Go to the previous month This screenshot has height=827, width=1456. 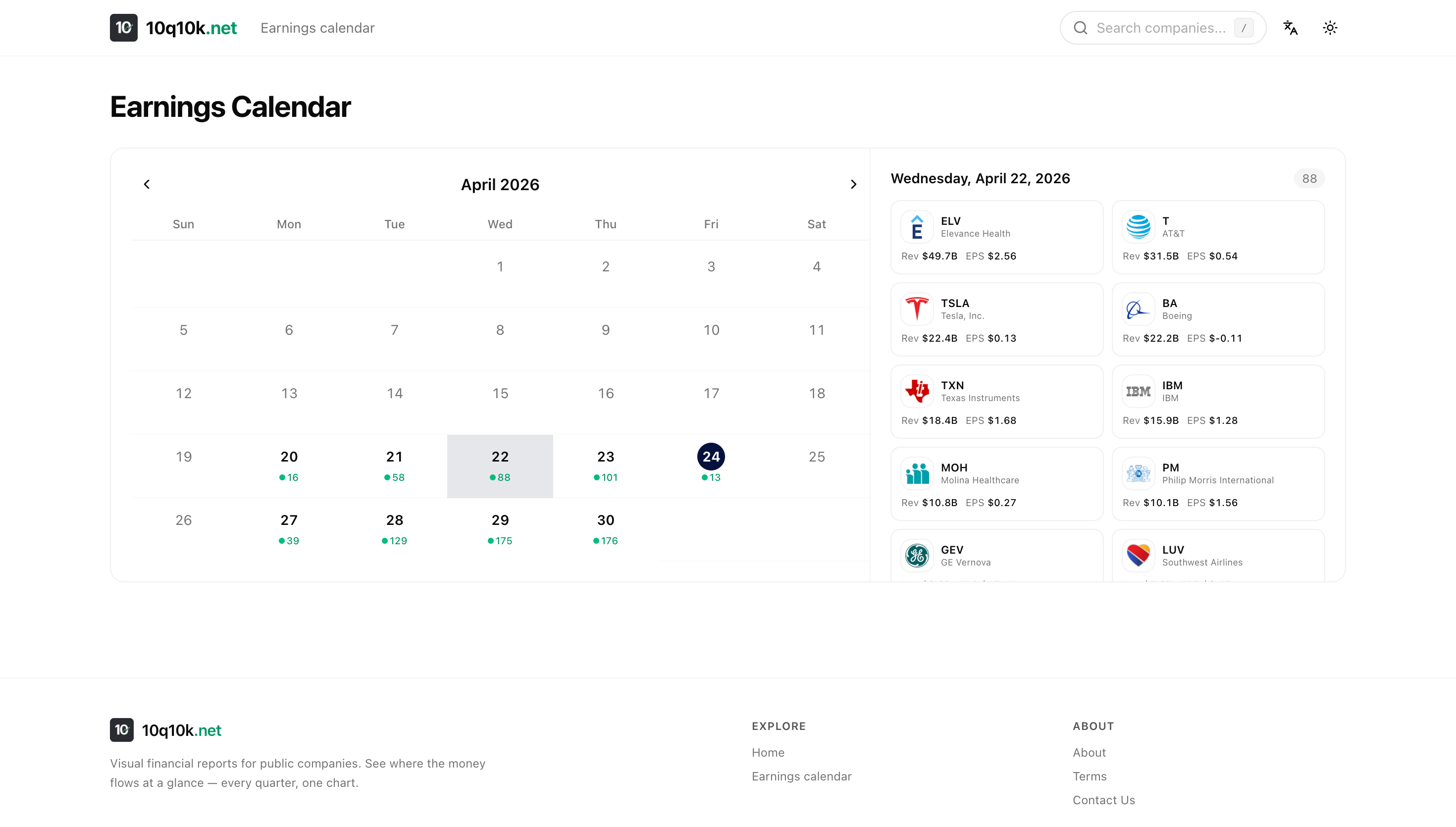[x=147, y=184]
